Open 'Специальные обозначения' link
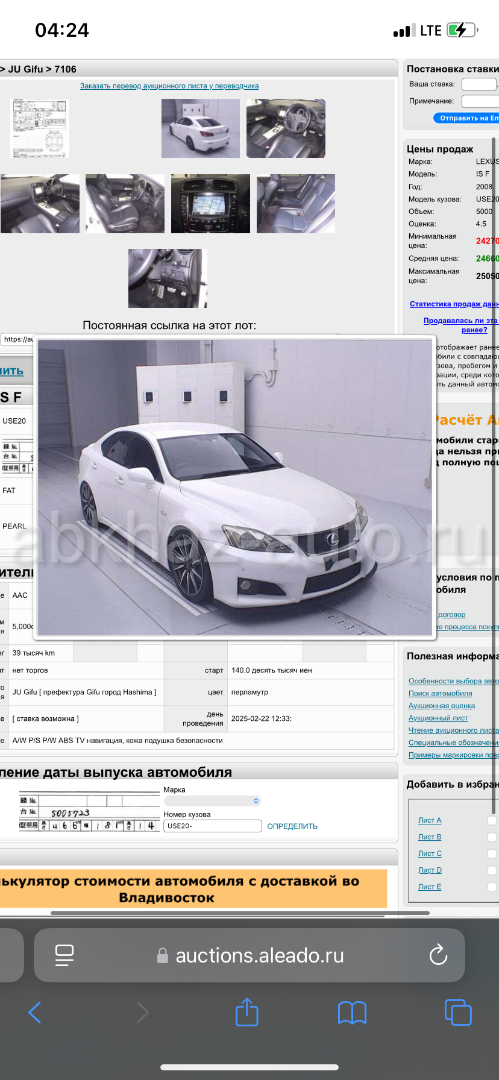The height and width of the screenshot is (1080, 499). point(453,743)
